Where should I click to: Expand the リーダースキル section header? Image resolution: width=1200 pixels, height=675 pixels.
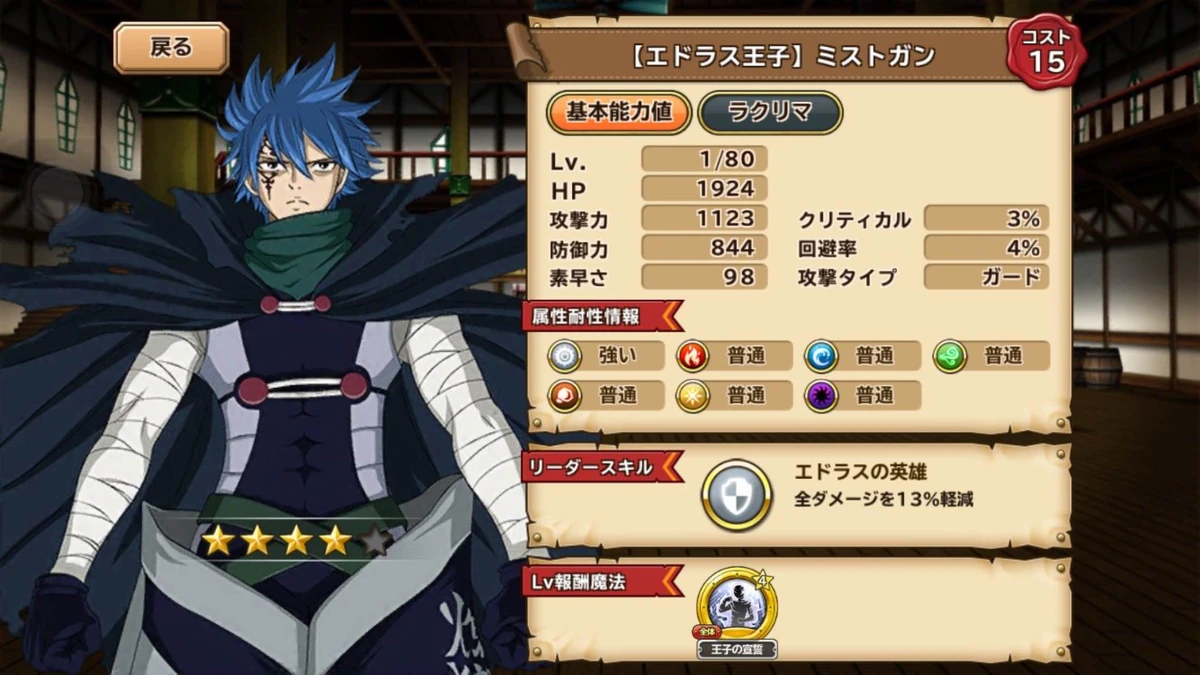[599, 467]
